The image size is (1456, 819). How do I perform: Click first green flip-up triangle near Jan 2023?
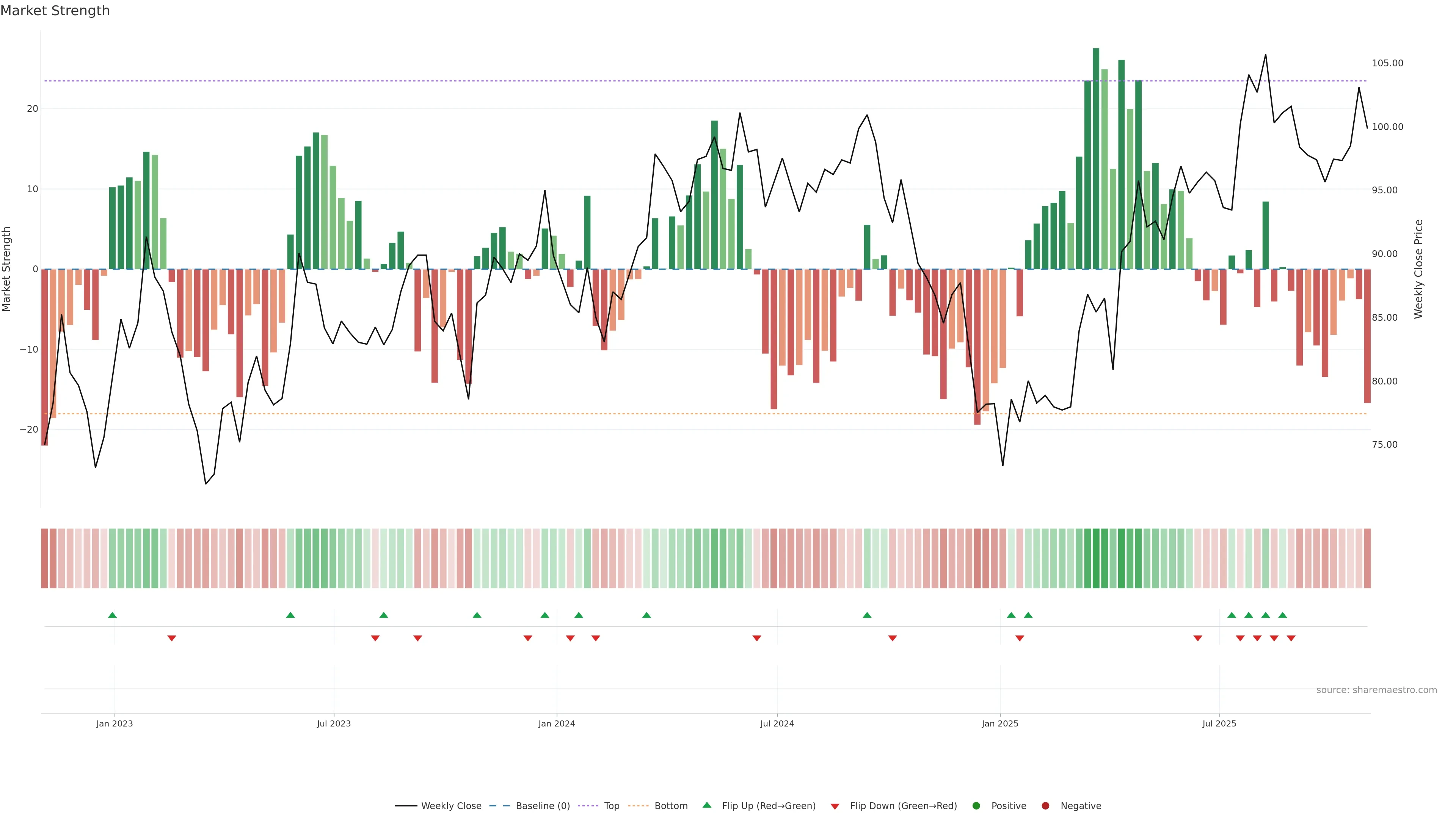(113, 615)
